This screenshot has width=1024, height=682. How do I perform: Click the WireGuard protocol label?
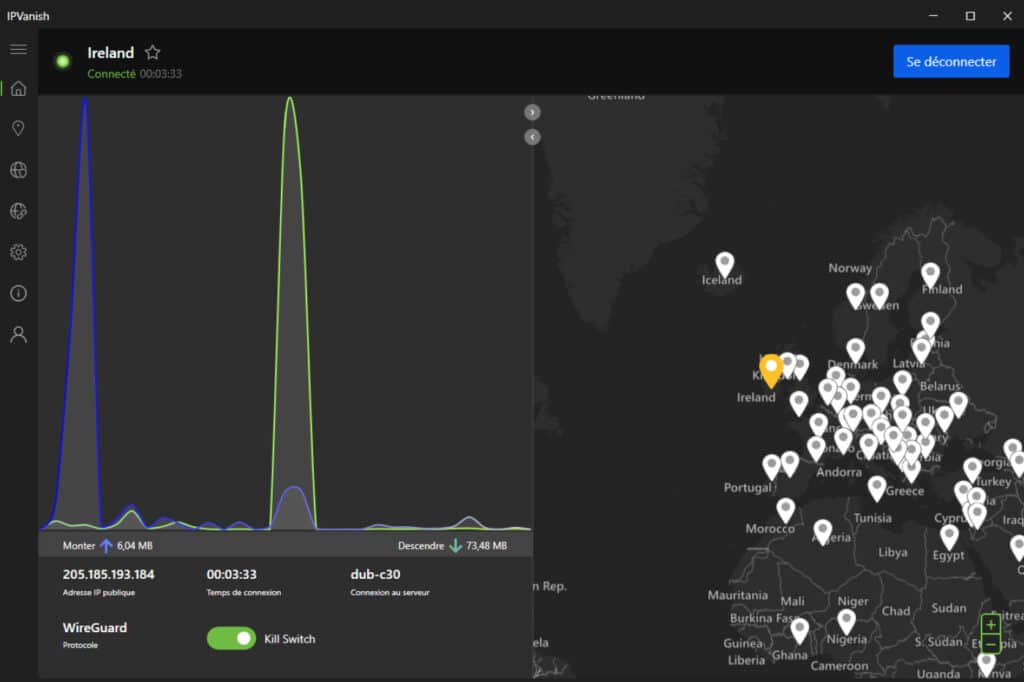95,628
